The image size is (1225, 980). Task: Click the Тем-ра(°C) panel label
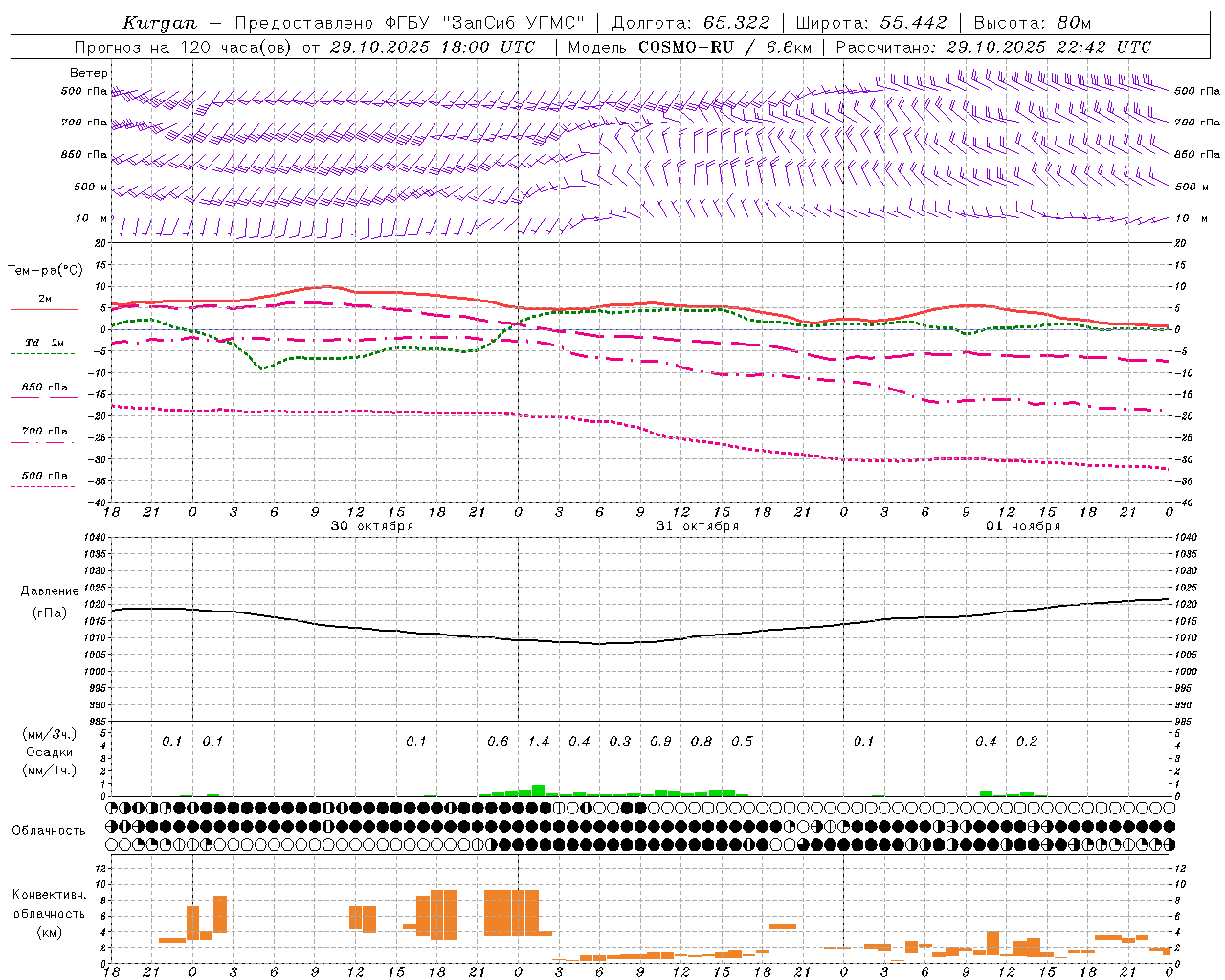(45, 271)
